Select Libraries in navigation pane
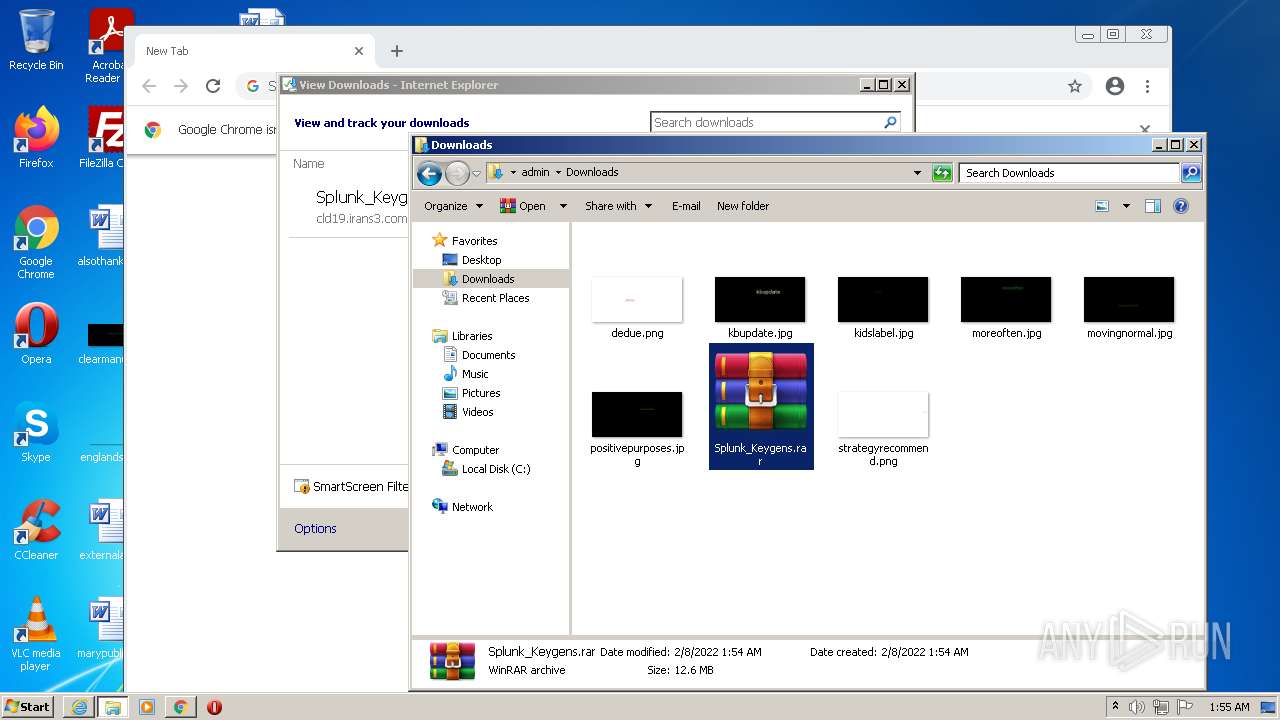 click(x=463, y=336)
